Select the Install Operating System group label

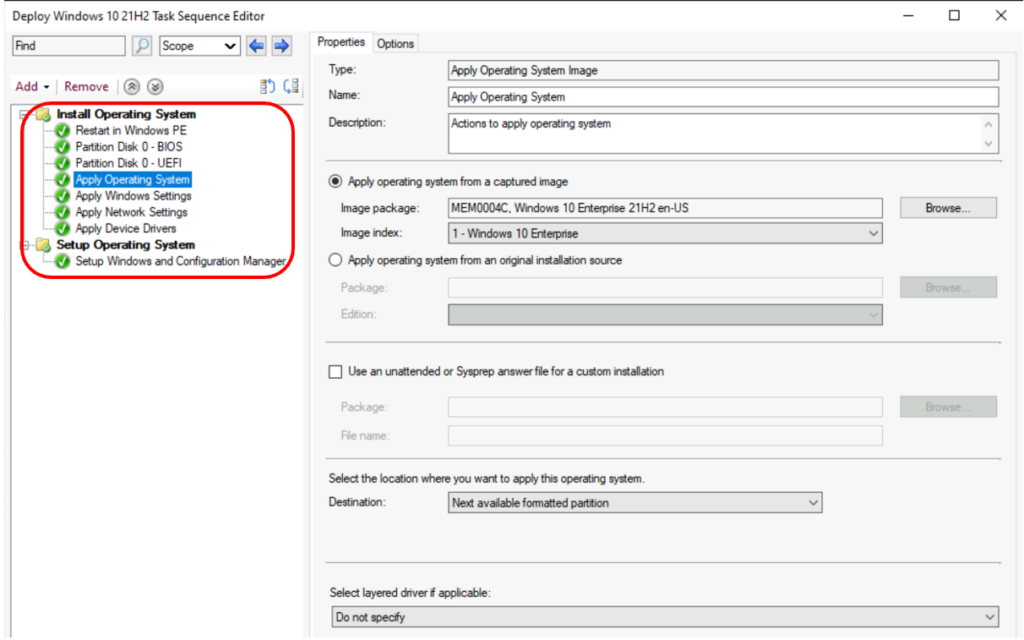126,114
